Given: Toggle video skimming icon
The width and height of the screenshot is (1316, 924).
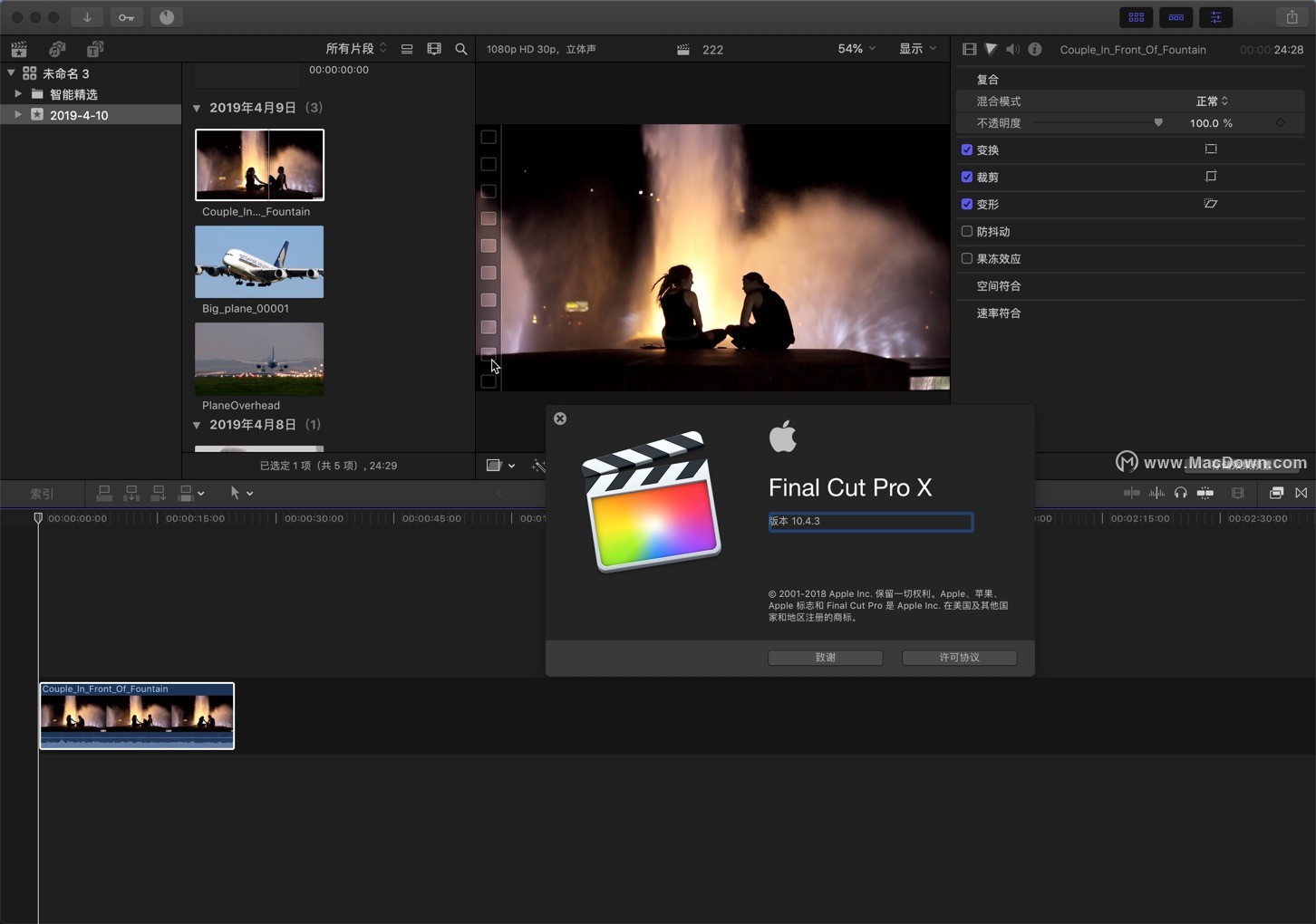Looking at the screenshot, I should [1132, 493].
